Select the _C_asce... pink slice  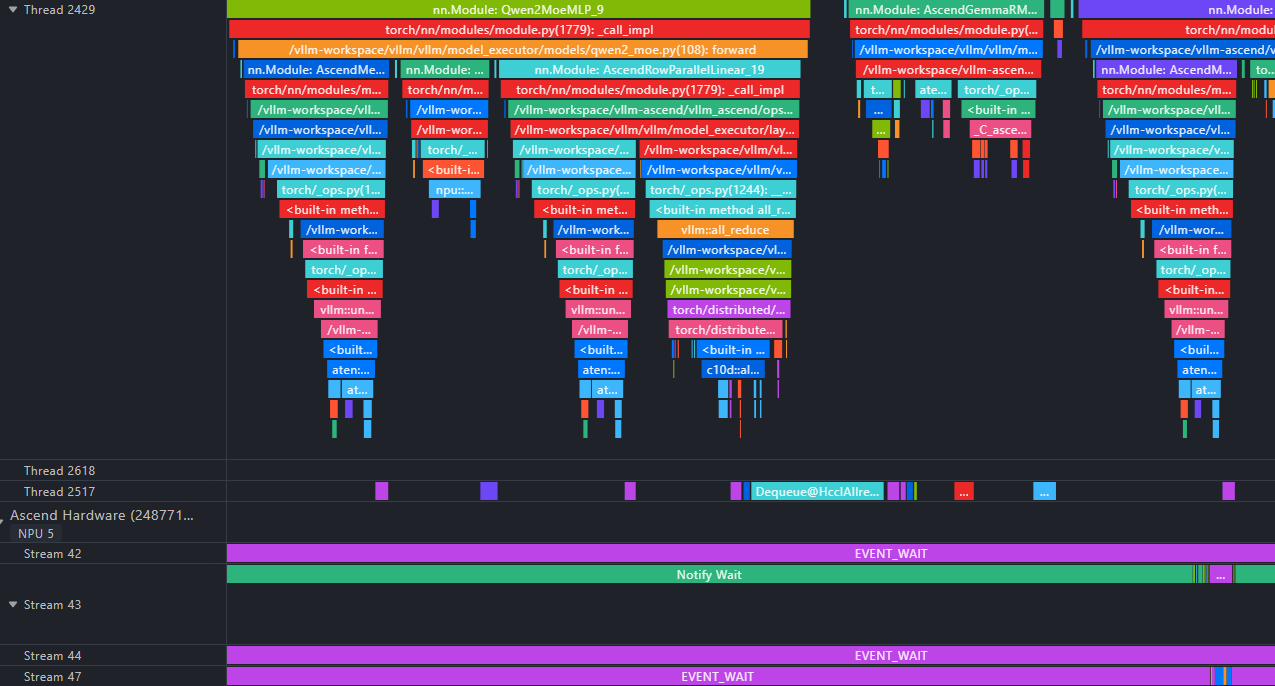click(1000, 129)
